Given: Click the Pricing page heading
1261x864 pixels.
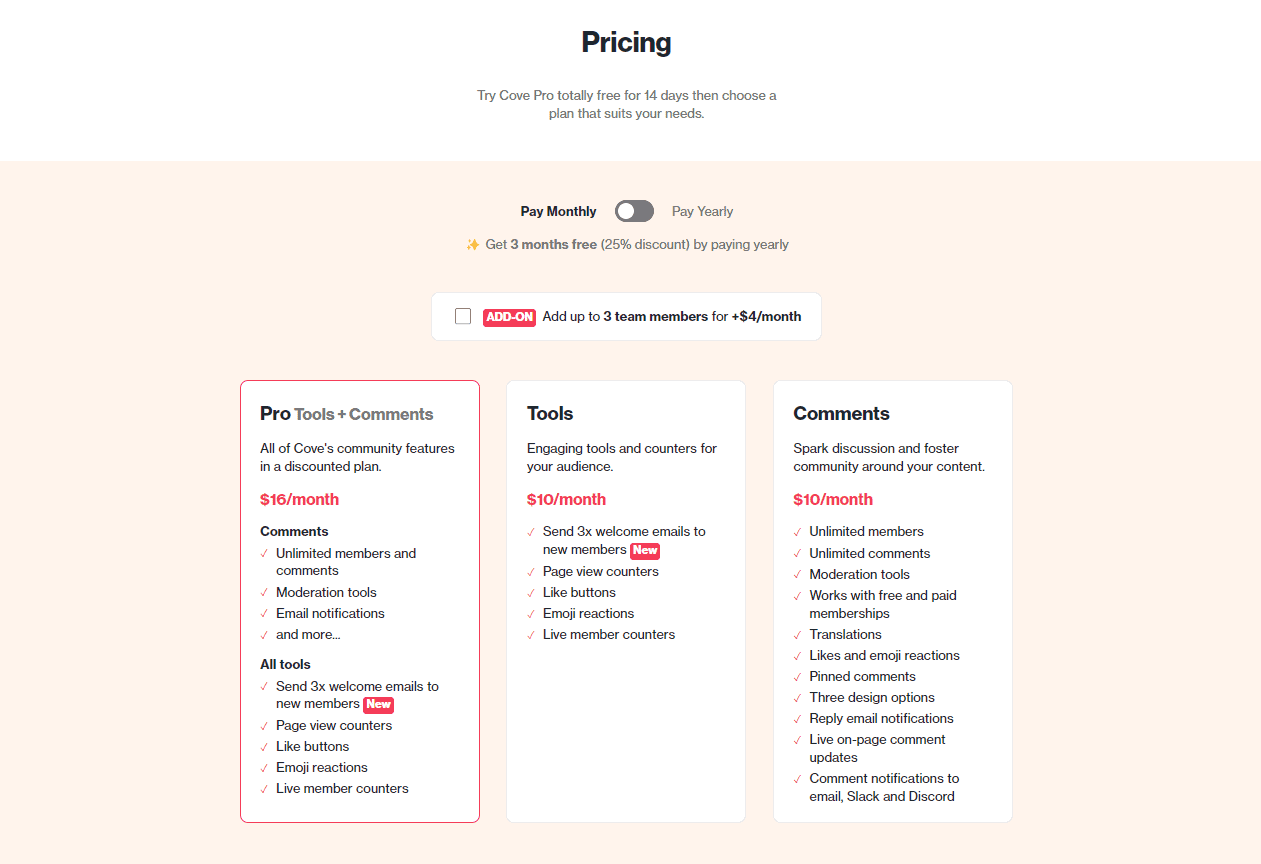Looking at the screenshot, I should tap(626, 42).
